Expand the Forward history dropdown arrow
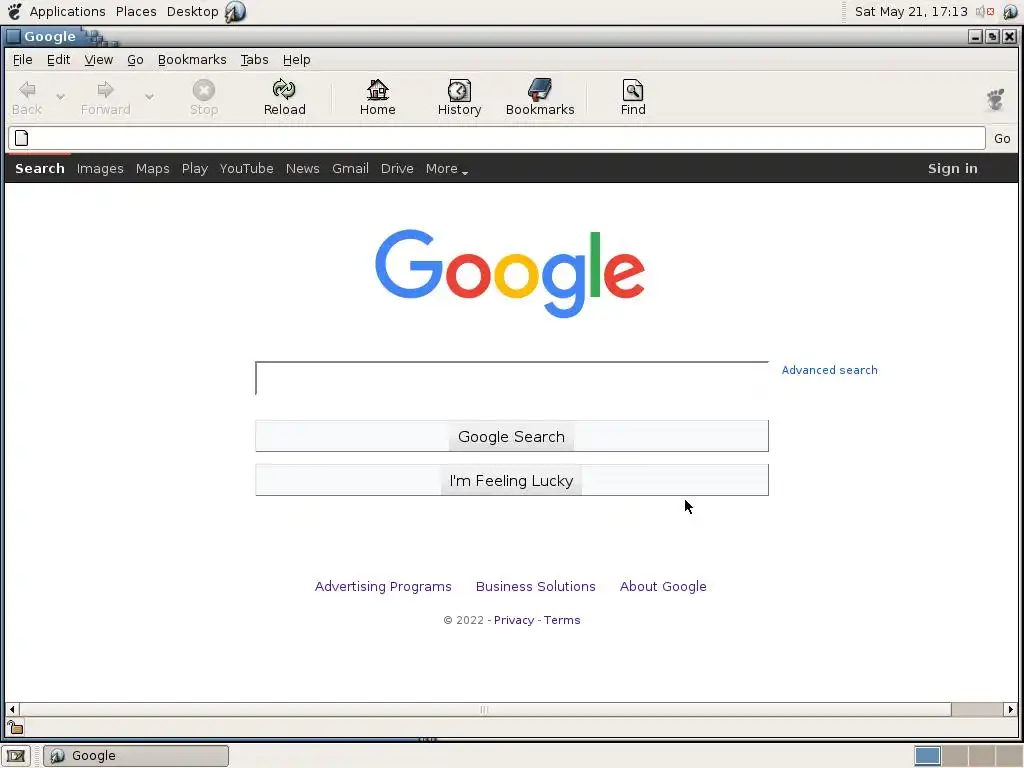1024x768 pixels. coord(149,97)
